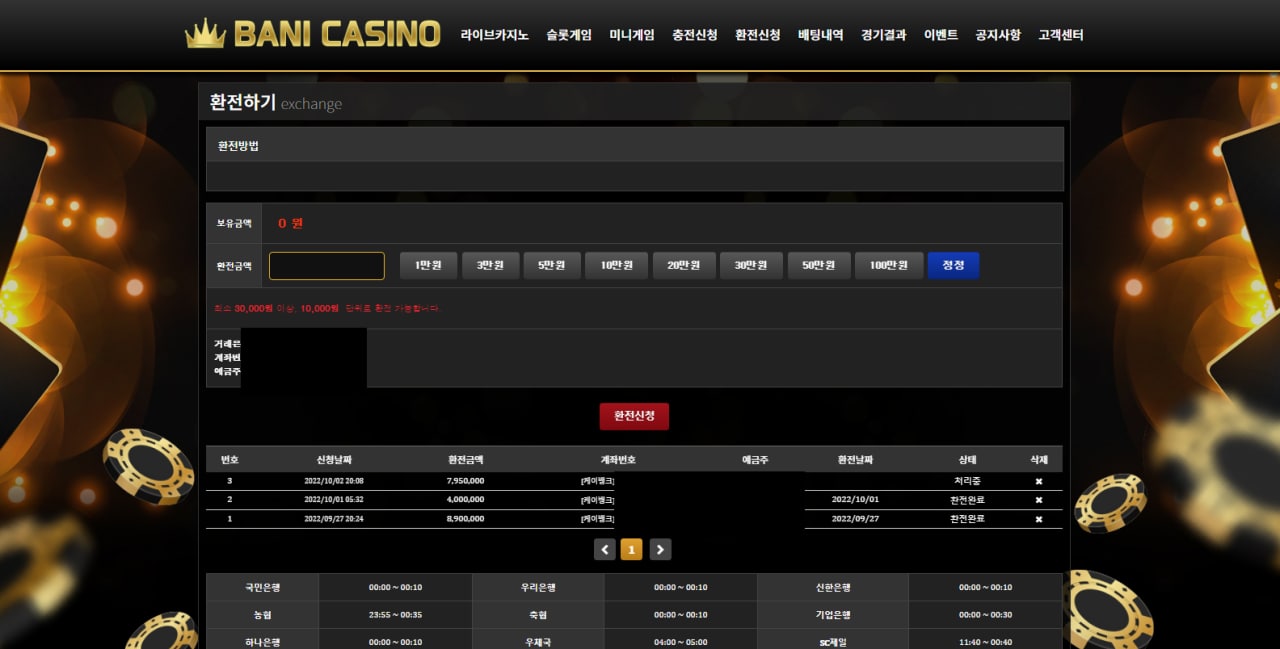The image size is (1280, 649).
Task: Go to previous page with left arrow
Action: point(604,549)
